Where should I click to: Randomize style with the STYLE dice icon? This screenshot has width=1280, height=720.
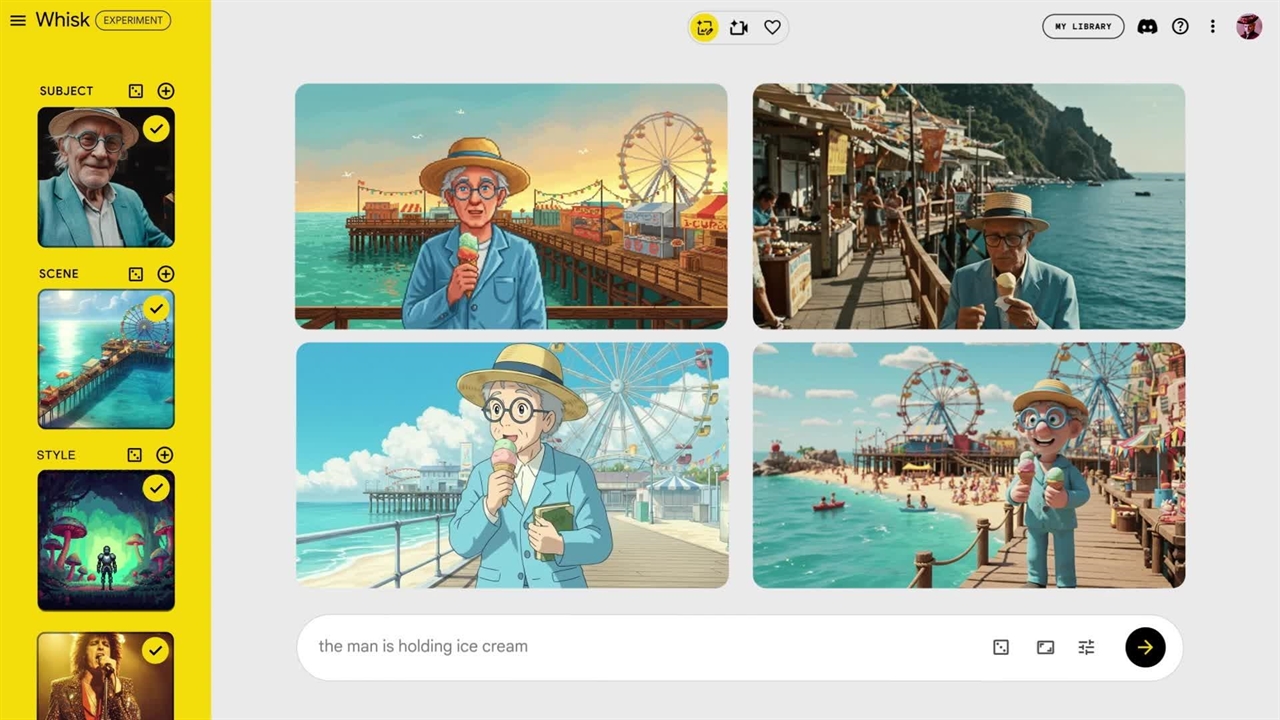coord(135,455)
